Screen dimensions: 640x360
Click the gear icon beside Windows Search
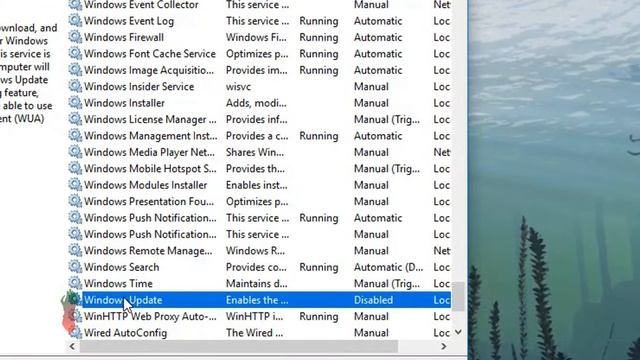point(75,267)
